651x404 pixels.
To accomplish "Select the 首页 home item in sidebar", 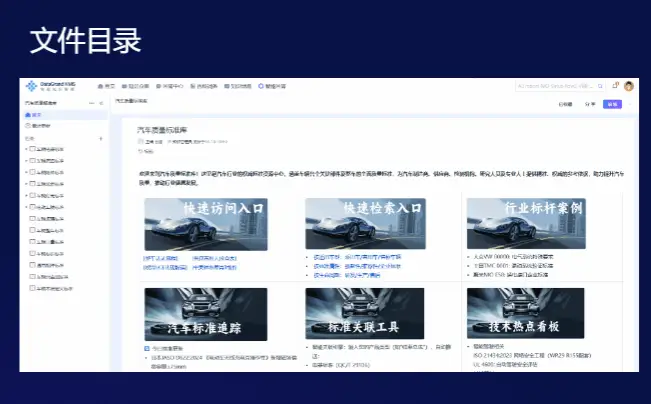I will pyautogui.click(x=36, y=115).
